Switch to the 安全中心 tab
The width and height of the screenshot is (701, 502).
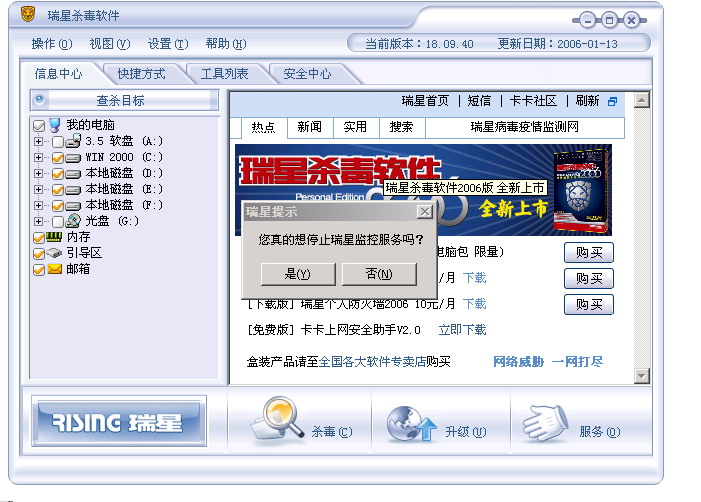click(x=308, y=74)
